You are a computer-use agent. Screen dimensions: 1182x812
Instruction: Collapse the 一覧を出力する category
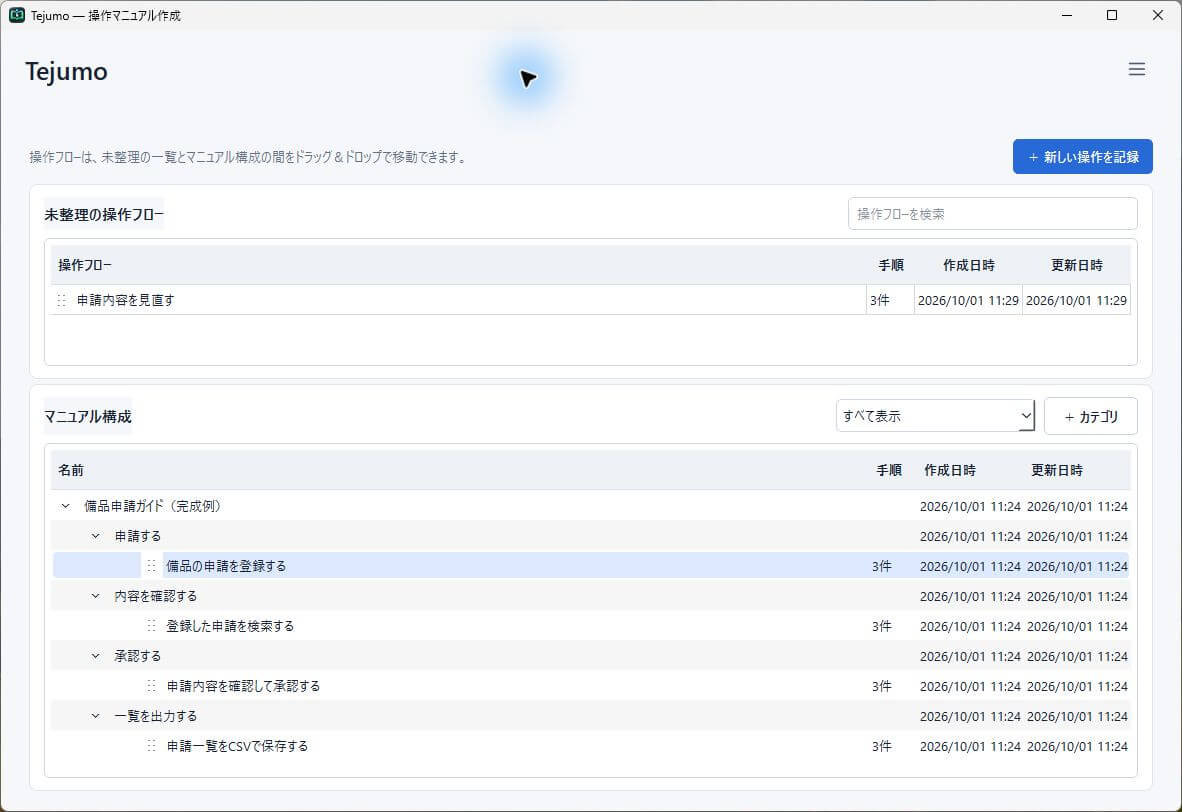click(x=96, y=715)
